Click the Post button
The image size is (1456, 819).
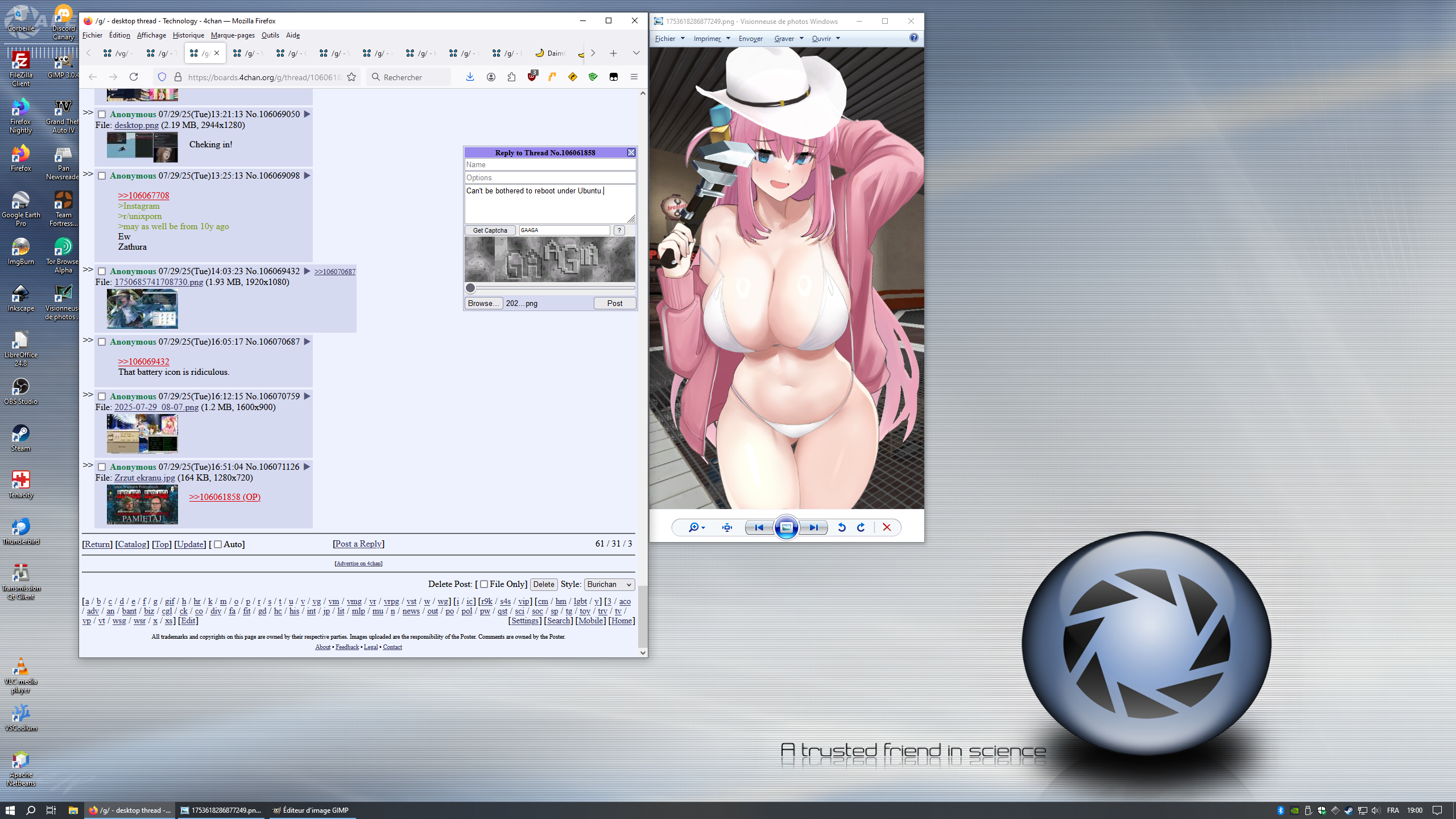(x=614, y=303)
